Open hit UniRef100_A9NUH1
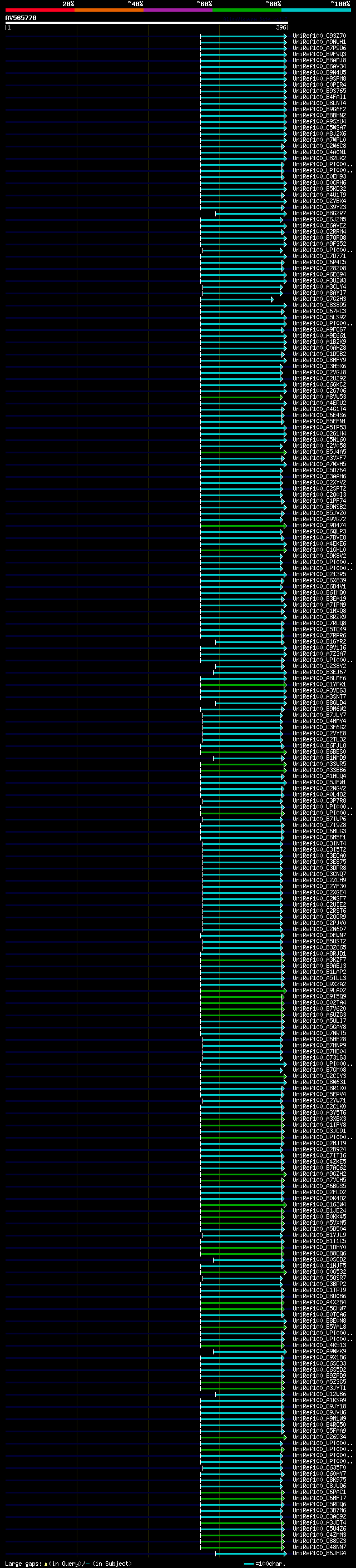Viewport: 356px width, 1568px height. click(x=319, y=42)
